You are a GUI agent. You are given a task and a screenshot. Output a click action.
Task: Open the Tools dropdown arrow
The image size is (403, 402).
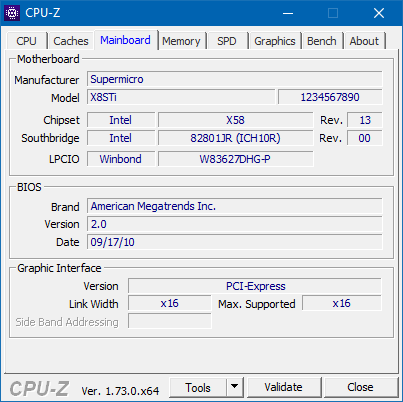click(x=235, y=387)
